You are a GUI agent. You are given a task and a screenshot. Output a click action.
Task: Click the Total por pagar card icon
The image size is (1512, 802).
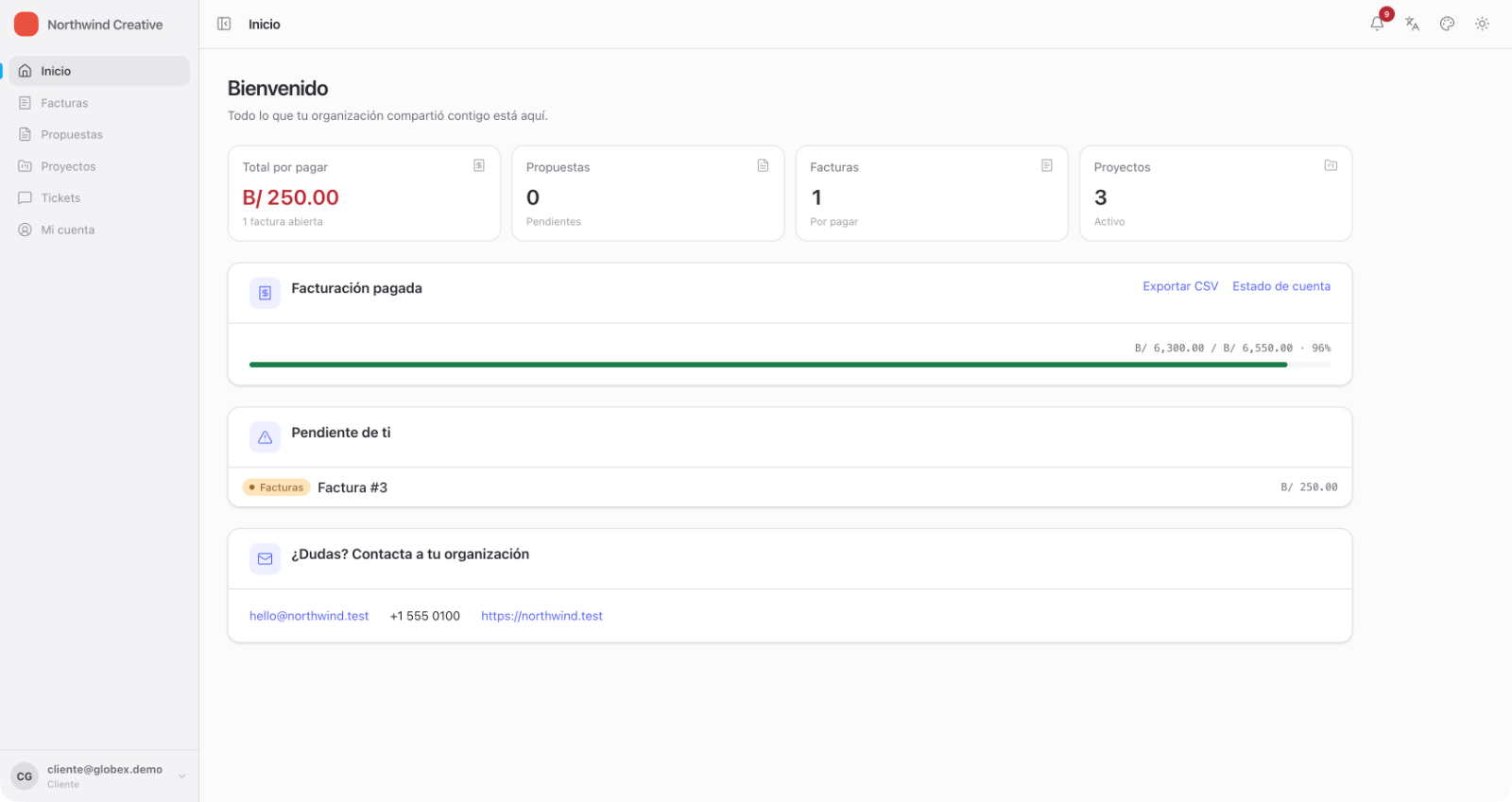[479, 165]
